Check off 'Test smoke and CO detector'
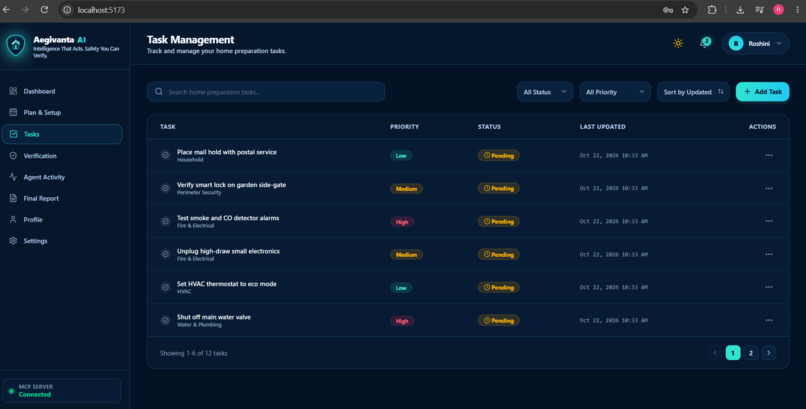 point(166,221)
